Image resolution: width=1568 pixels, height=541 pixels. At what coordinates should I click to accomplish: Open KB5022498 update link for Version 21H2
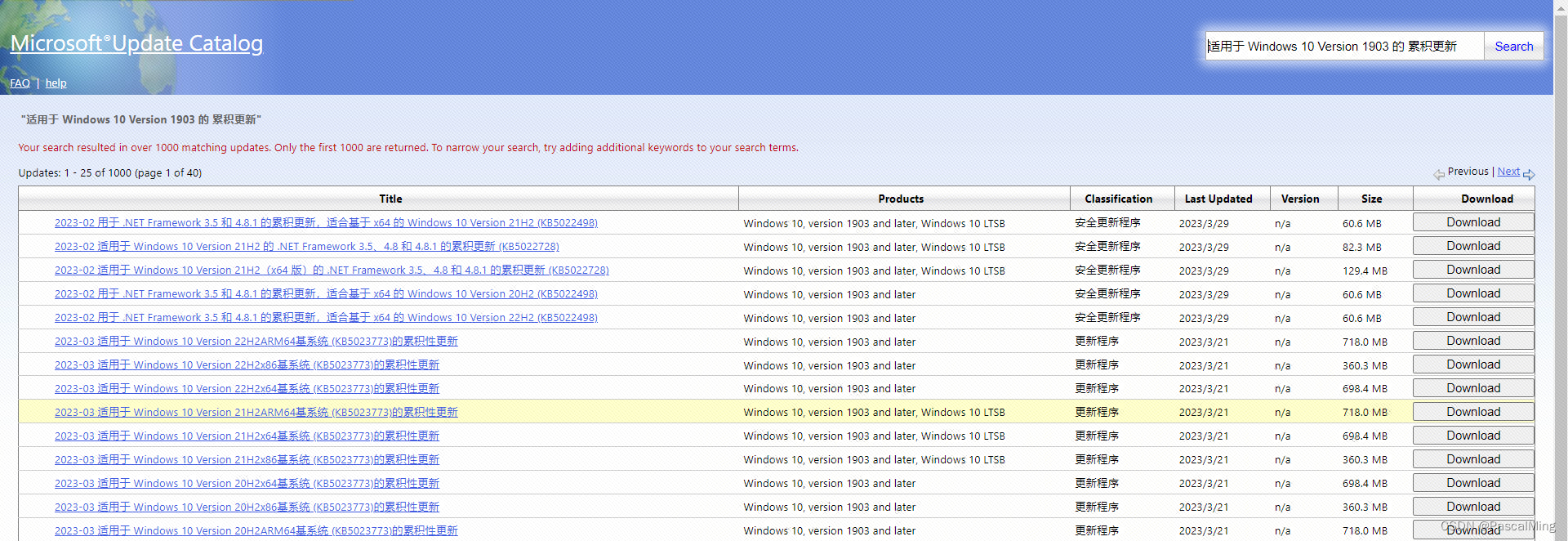click(326, 223)
